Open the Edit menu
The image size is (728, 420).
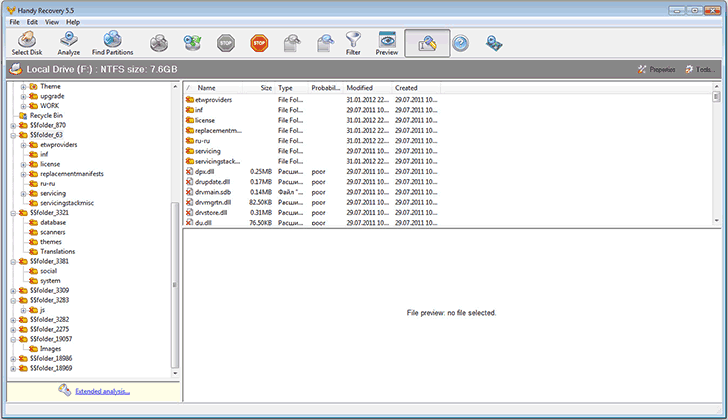click(x=32, y=22)
